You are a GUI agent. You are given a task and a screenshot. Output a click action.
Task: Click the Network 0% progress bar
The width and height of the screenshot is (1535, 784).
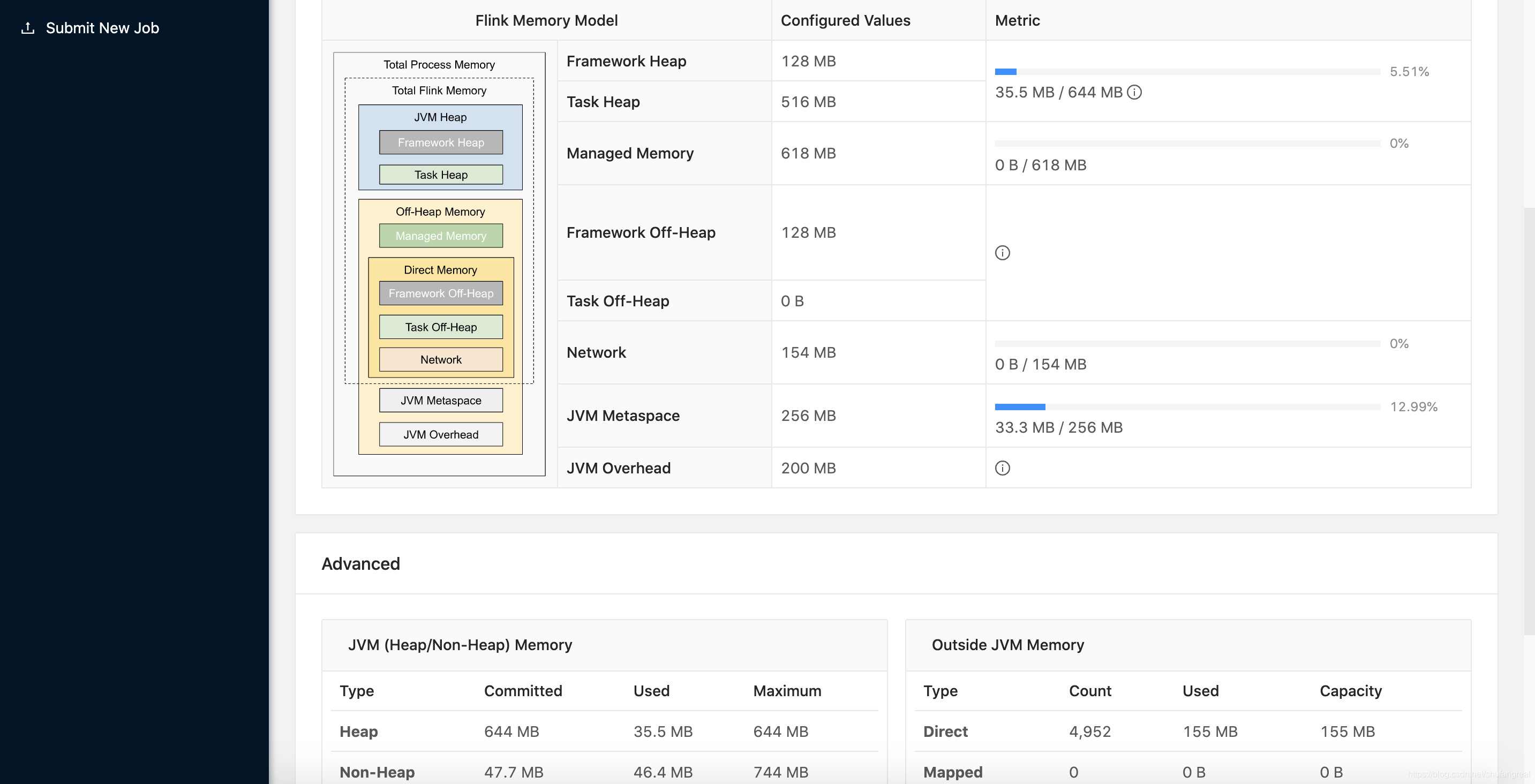1187,344
